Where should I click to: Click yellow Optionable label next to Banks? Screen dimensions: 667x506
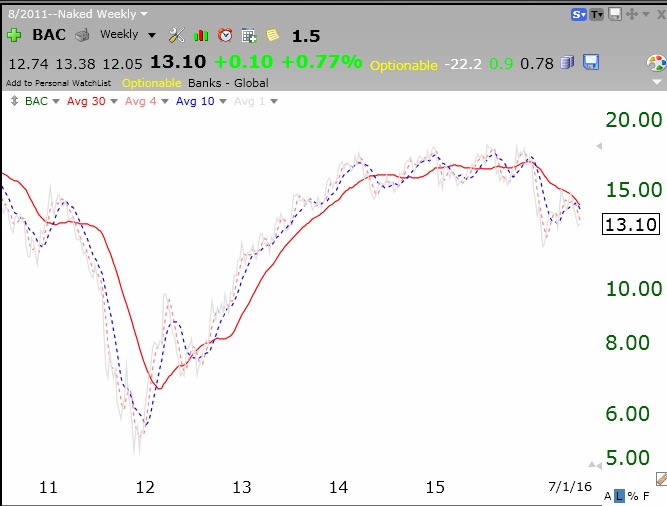(x=151, y=83)
